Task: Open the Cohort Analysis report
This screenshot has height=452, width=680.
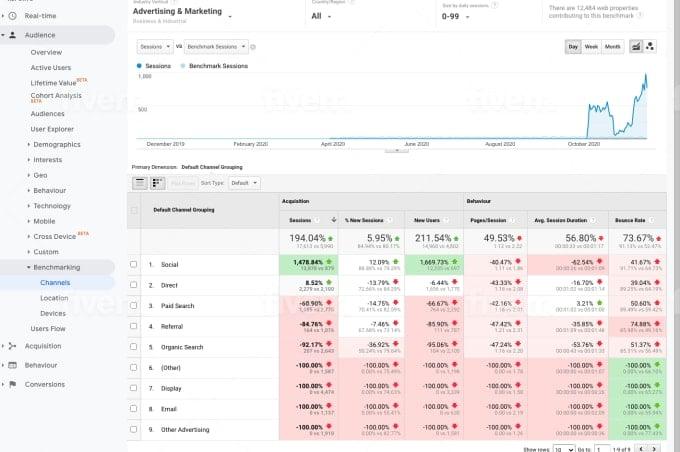Action: pos(56,95)
